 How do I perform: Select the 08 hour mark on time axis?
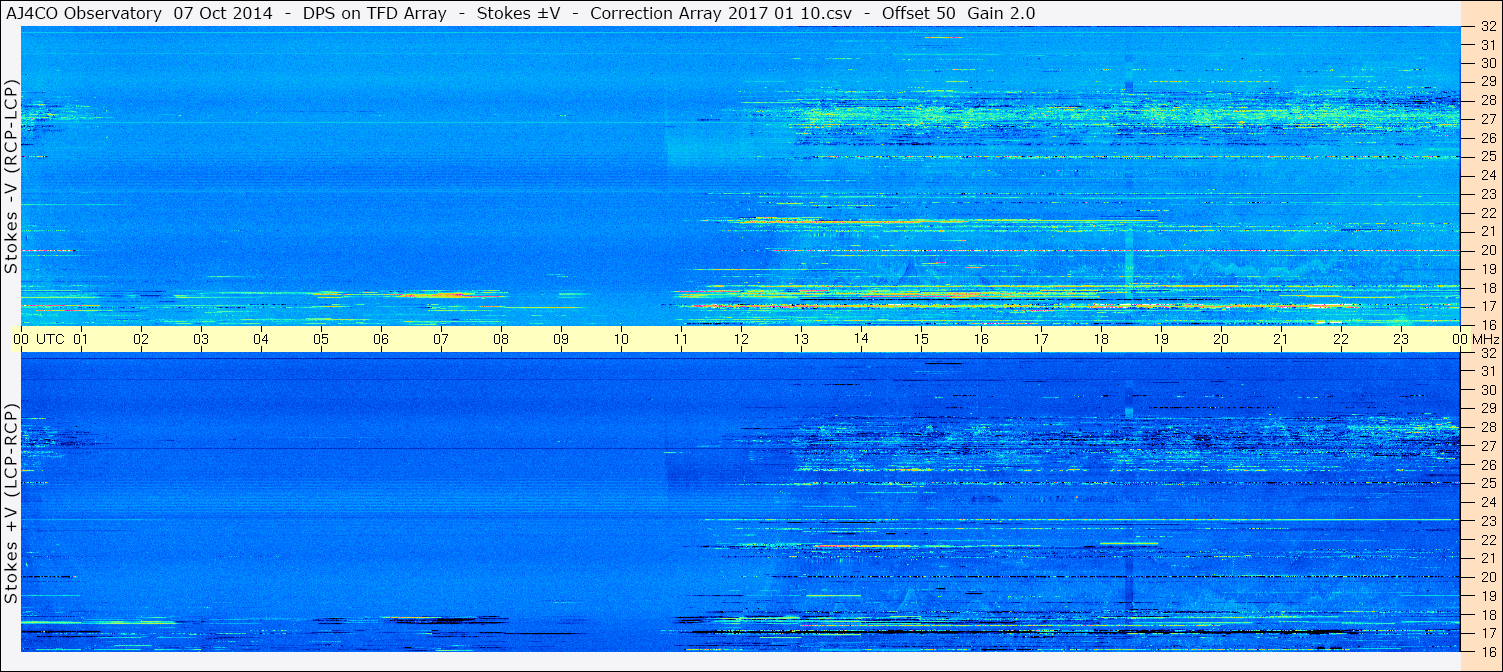point(501,339)
